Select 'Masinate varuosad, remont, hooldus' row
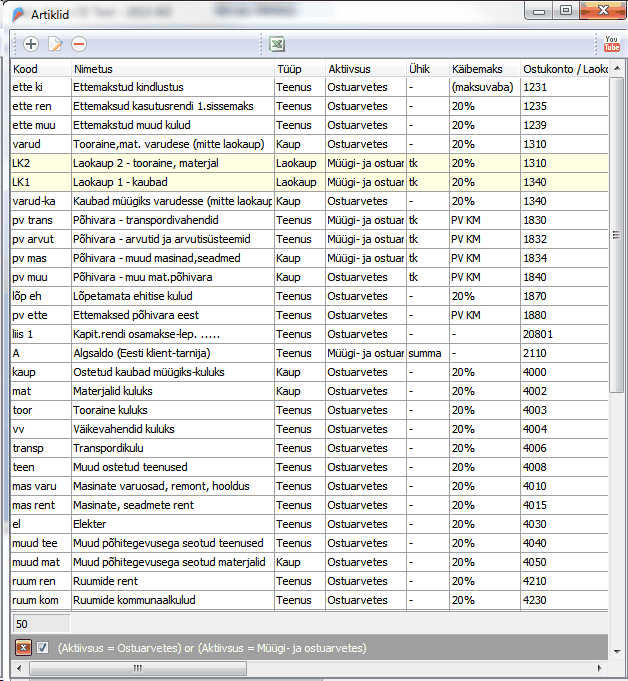Image resolution: width=628 pixels, height=681 pixels. [x=309, y=486]
